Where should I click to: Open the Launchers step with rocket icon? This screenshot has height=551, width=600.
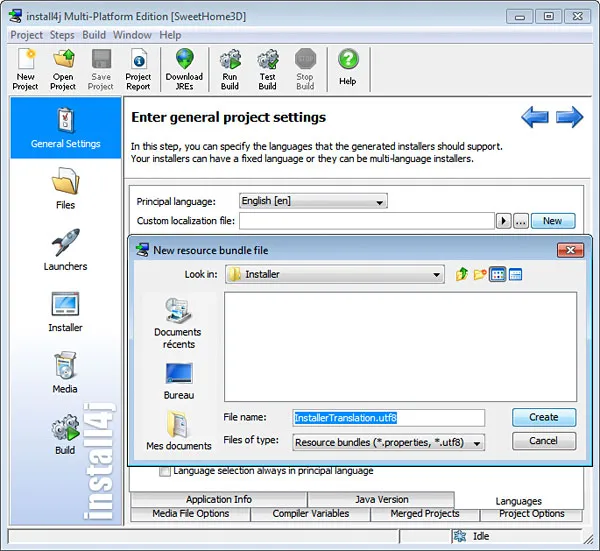tap(65, 249)
